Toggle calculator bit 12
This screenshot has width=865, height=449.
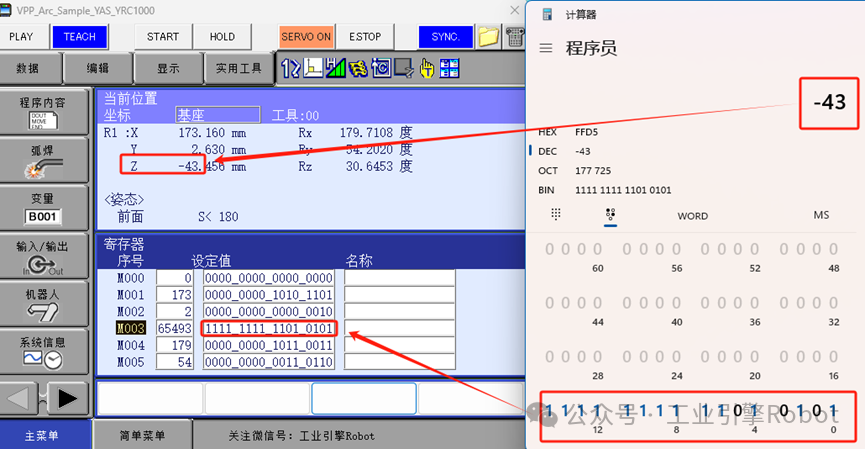tap(597, 410)
